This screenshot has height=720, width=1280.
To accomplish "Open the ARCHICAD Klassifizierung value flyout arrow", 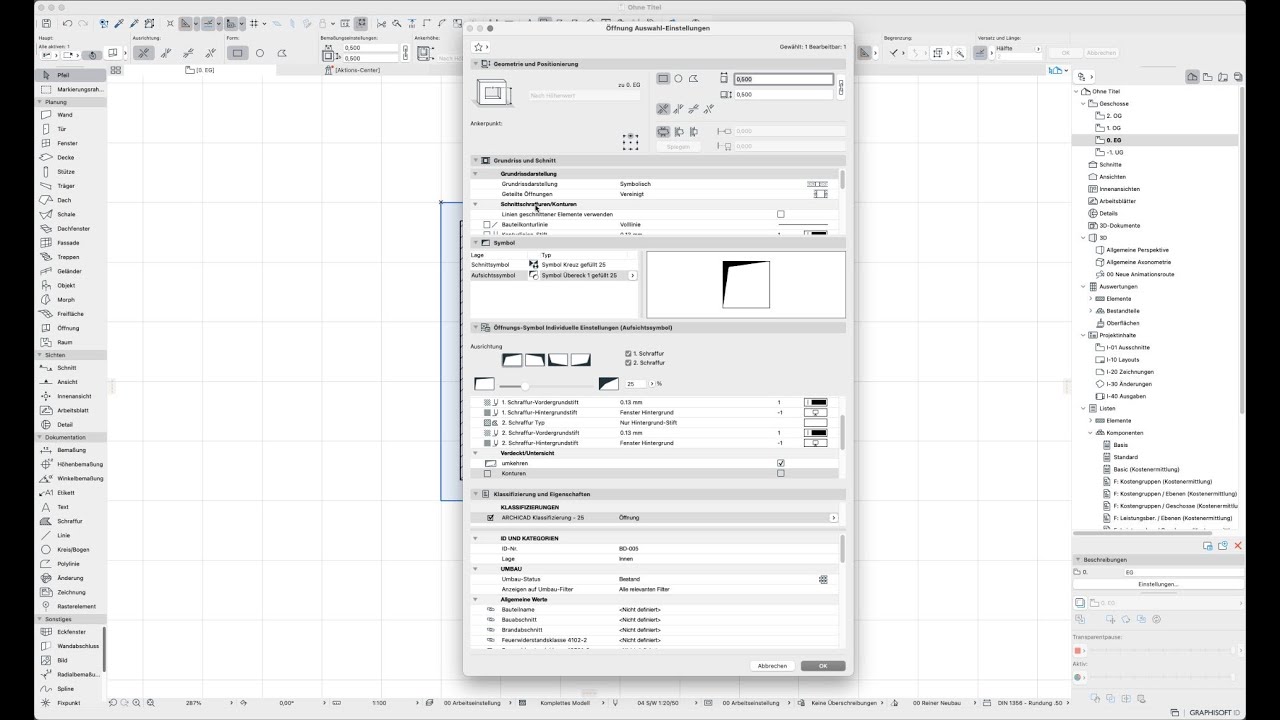I will click(x=833, y=518).
